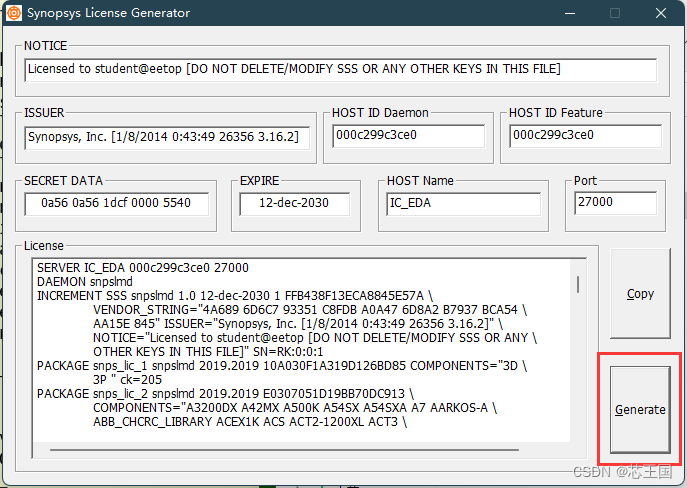Click the 'INCREMENT SSS snpslmd 1.0' line
The width and height of the screenshot is (687, 488).
click(x=235, y=296)
